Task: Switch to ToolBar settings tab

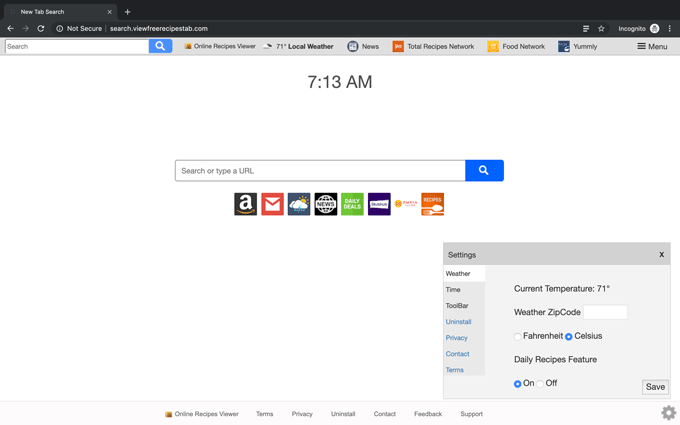Action: click(x=464, y=306)
